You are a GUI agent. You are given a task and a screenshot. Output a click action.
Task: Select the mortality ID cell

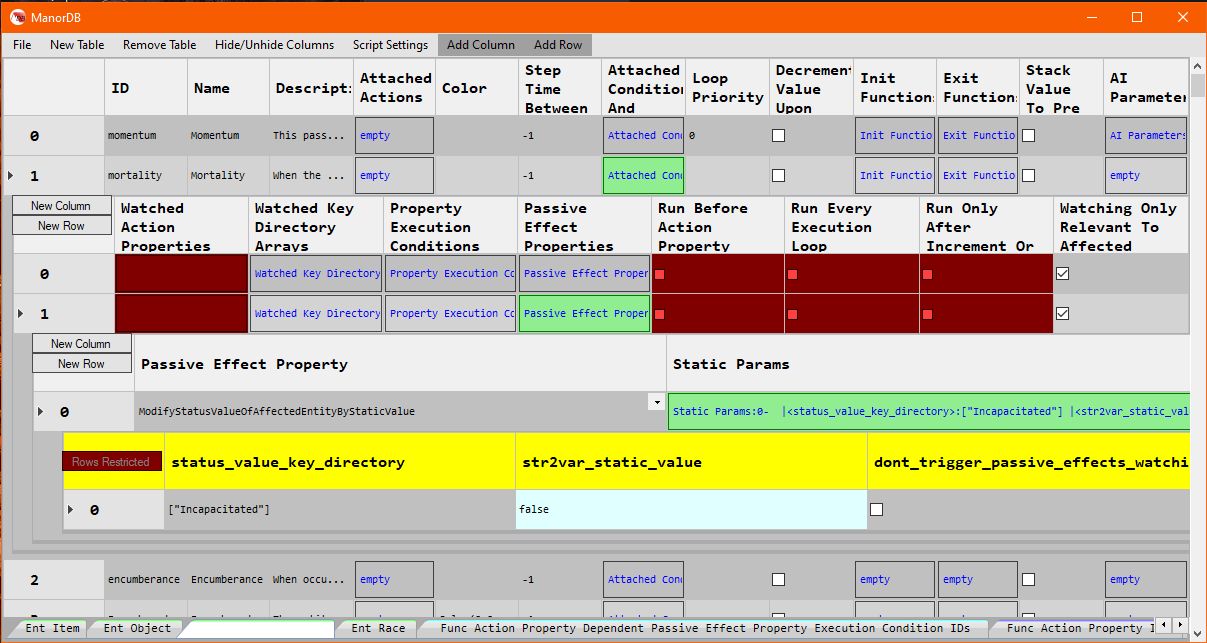click(x=145, y=175)
